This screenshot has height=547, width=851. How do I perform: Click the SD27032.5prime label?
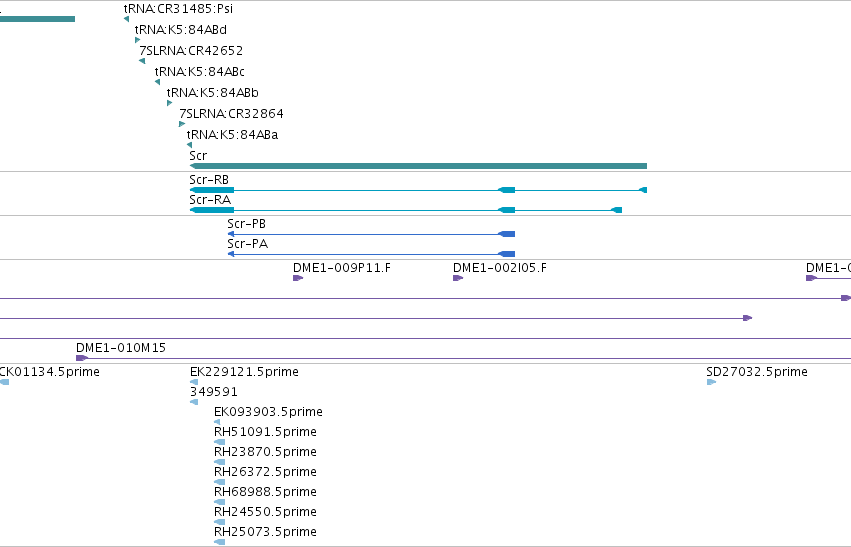pyautogui.click(x=757, y=372)
